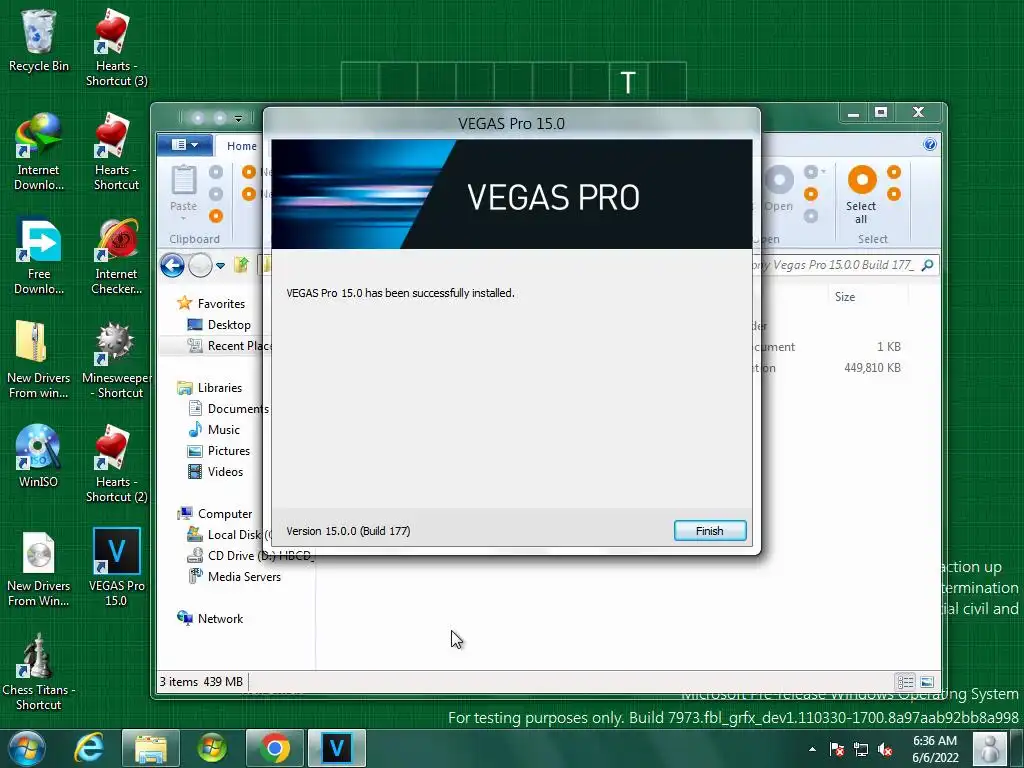Click the Windows flag taskbar icon
Viewport: 1024px width, 768px height.
tap(212, 748)
